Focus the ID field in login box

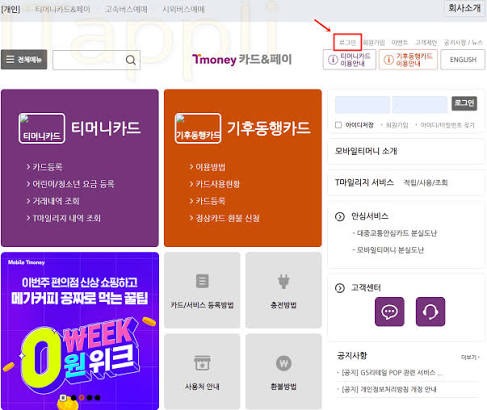pyautogui.click(x=362, y=104)
